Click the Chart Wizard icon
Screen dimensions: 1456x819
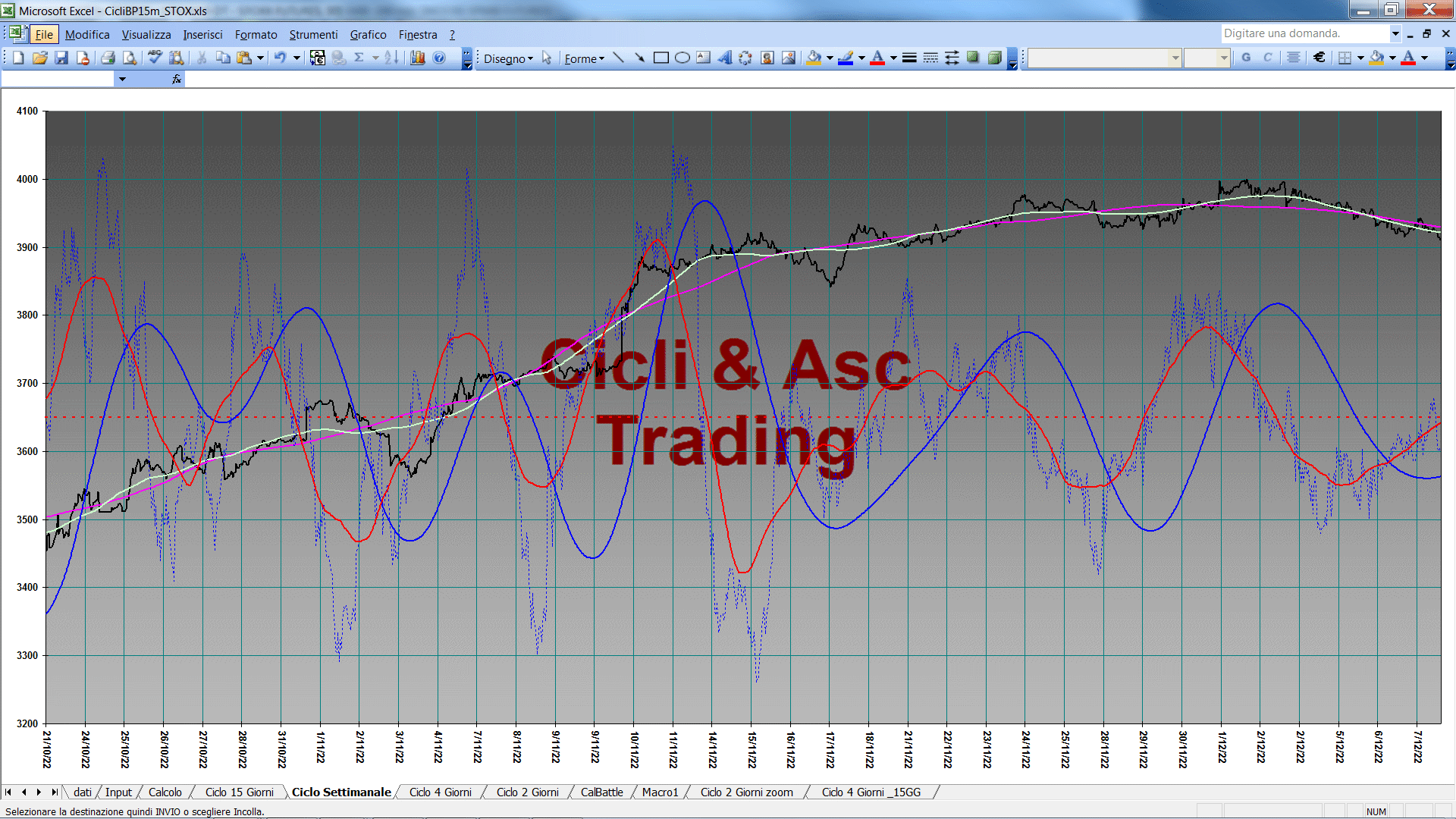[418, 58]
